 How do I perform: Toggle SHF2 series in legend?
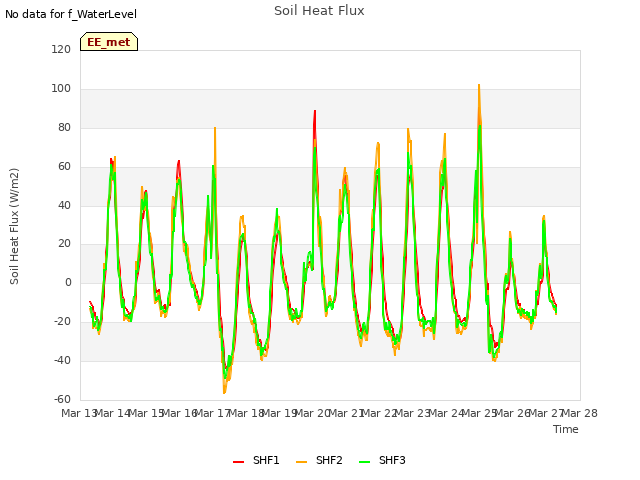pyautogui.click(x=319, y=460)
